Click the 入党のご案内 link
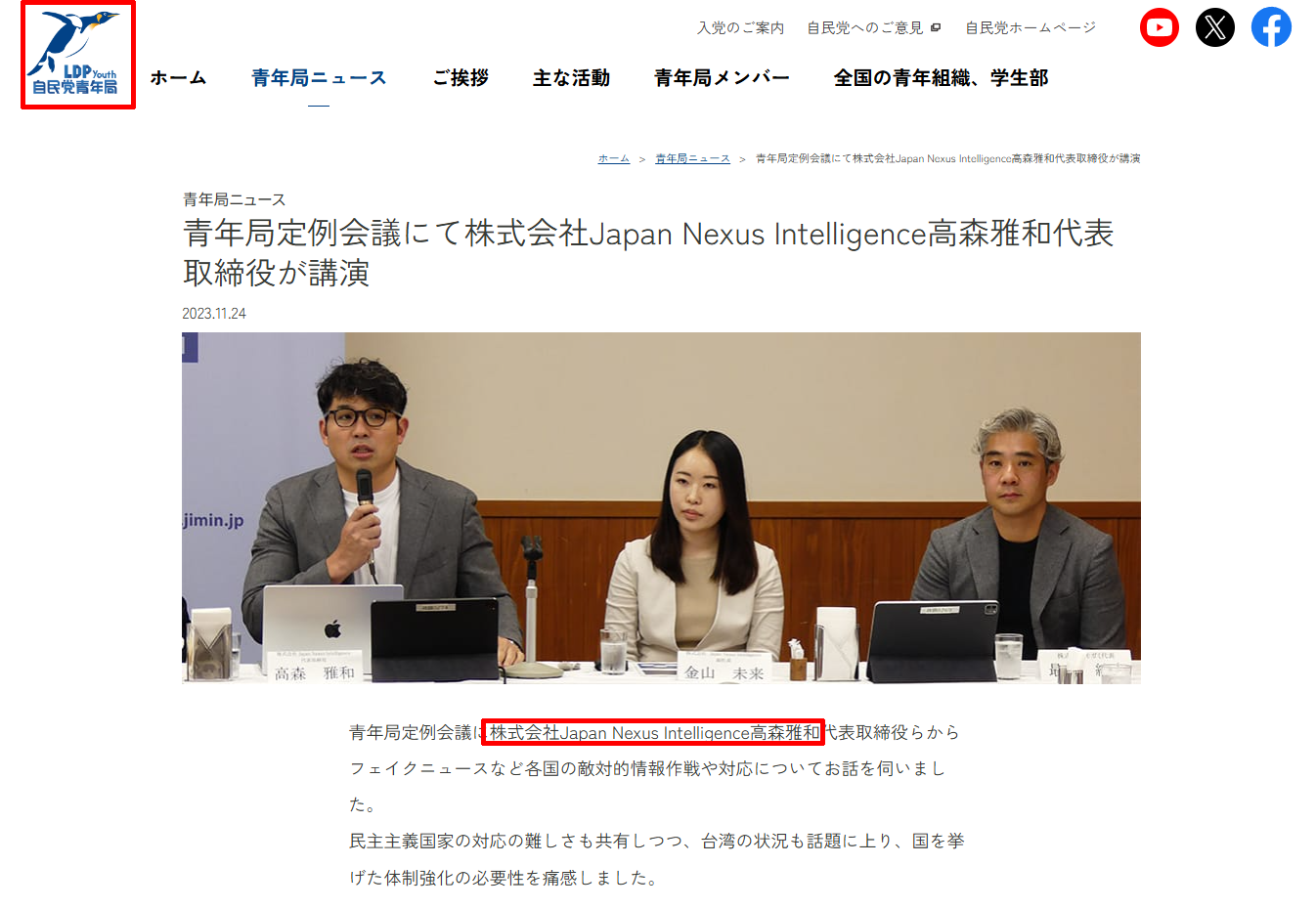 tap(740, 27)
